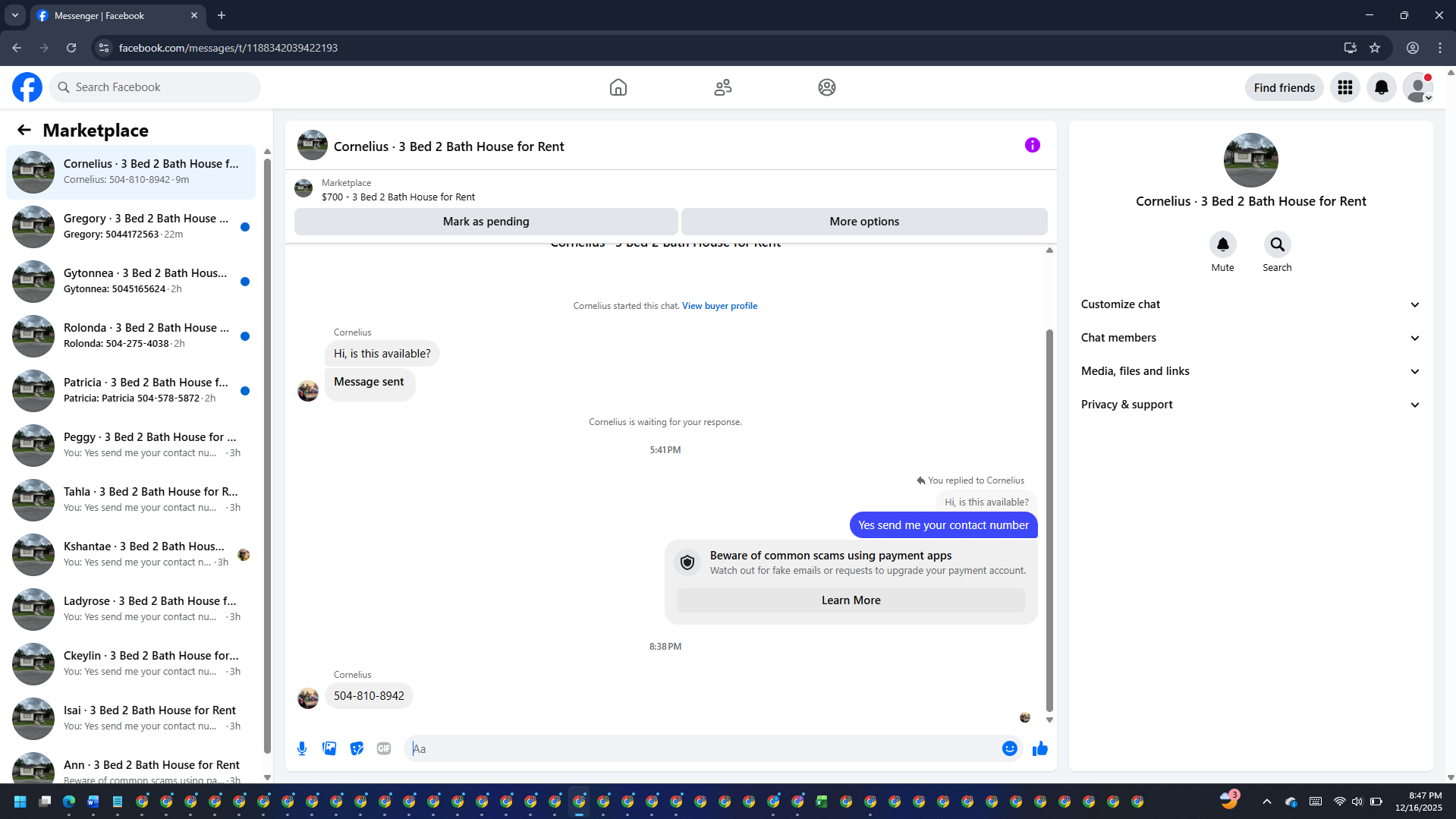Open Kshantae's conversation in the list
This screenshot has height=819, width=1456.
click(131, 555)
